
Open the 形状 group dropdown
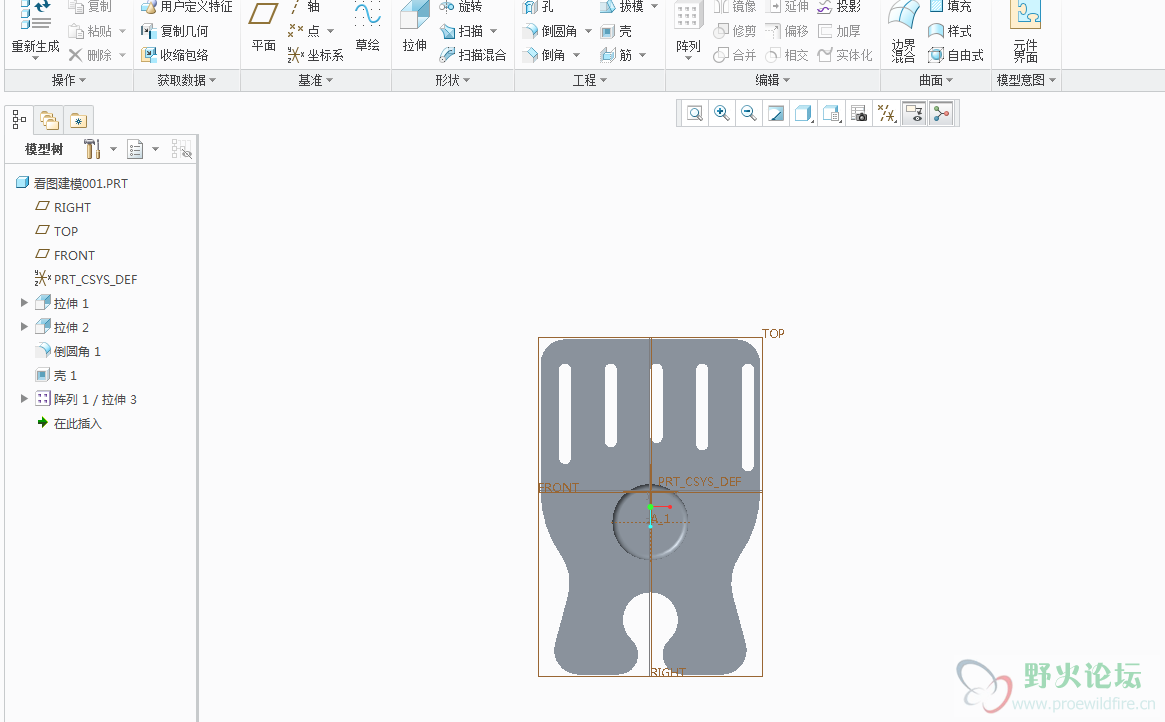point(452,80)
